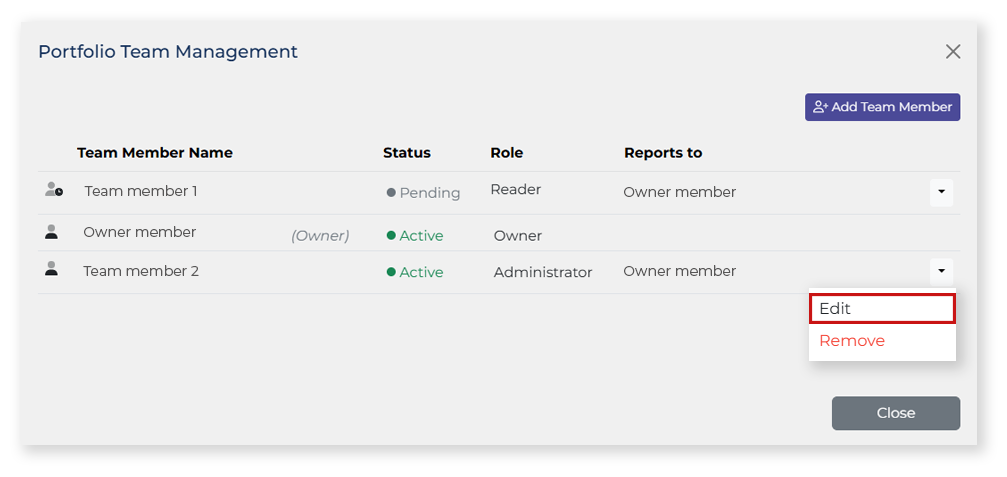Click the Active status in Owner member row
Screen dimensions: 1007x477
point(415,236)
